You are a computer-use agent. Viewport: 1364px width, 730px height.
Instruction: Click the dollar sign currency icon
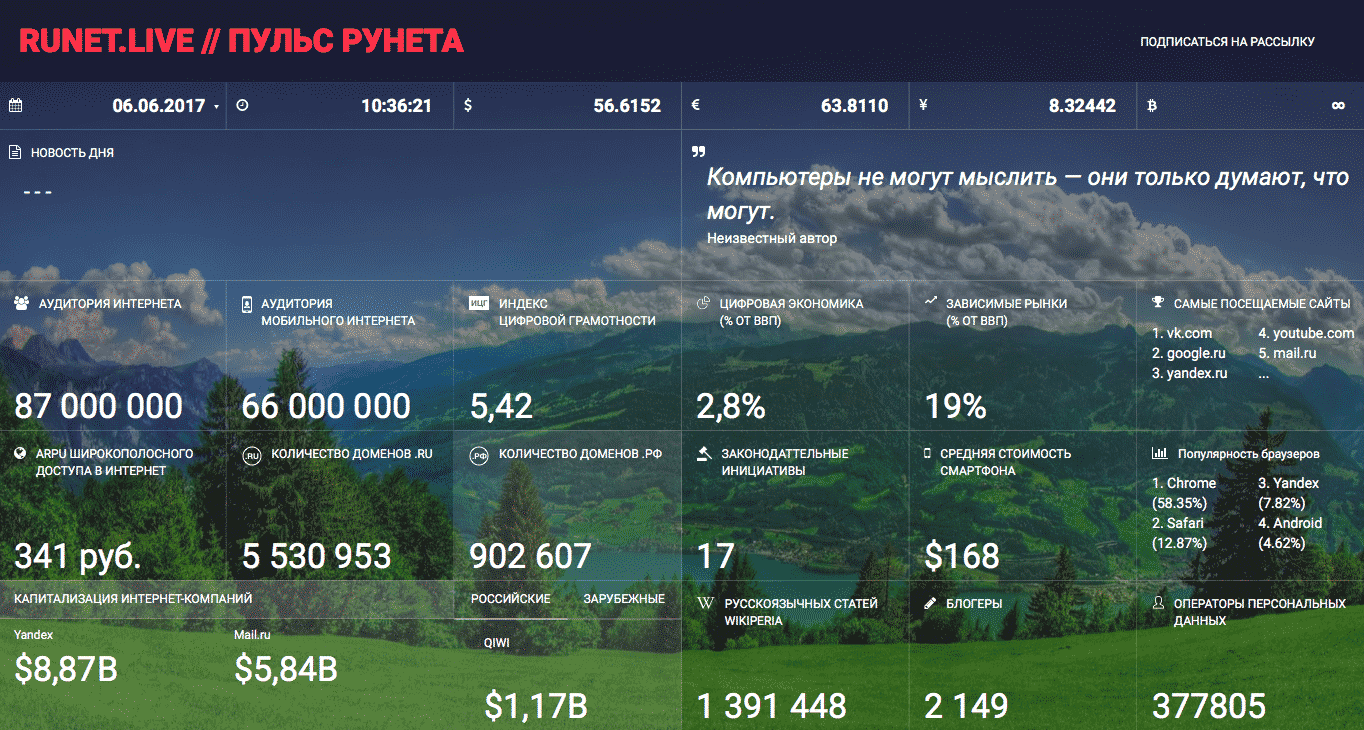point(468,105)
